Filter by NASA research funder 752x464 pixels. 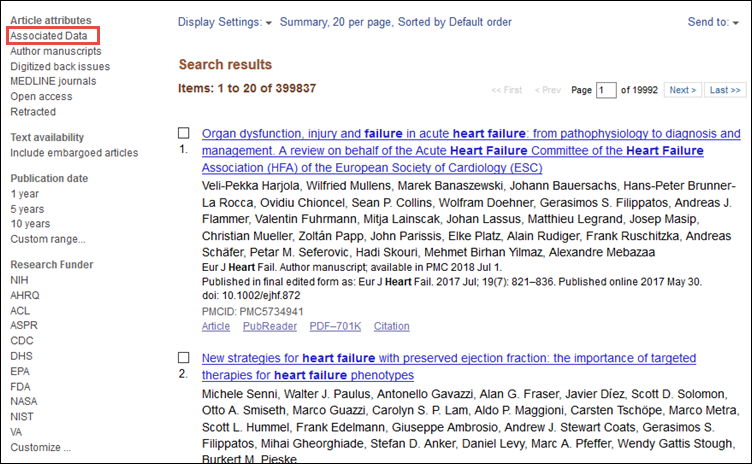pos(24,401)
